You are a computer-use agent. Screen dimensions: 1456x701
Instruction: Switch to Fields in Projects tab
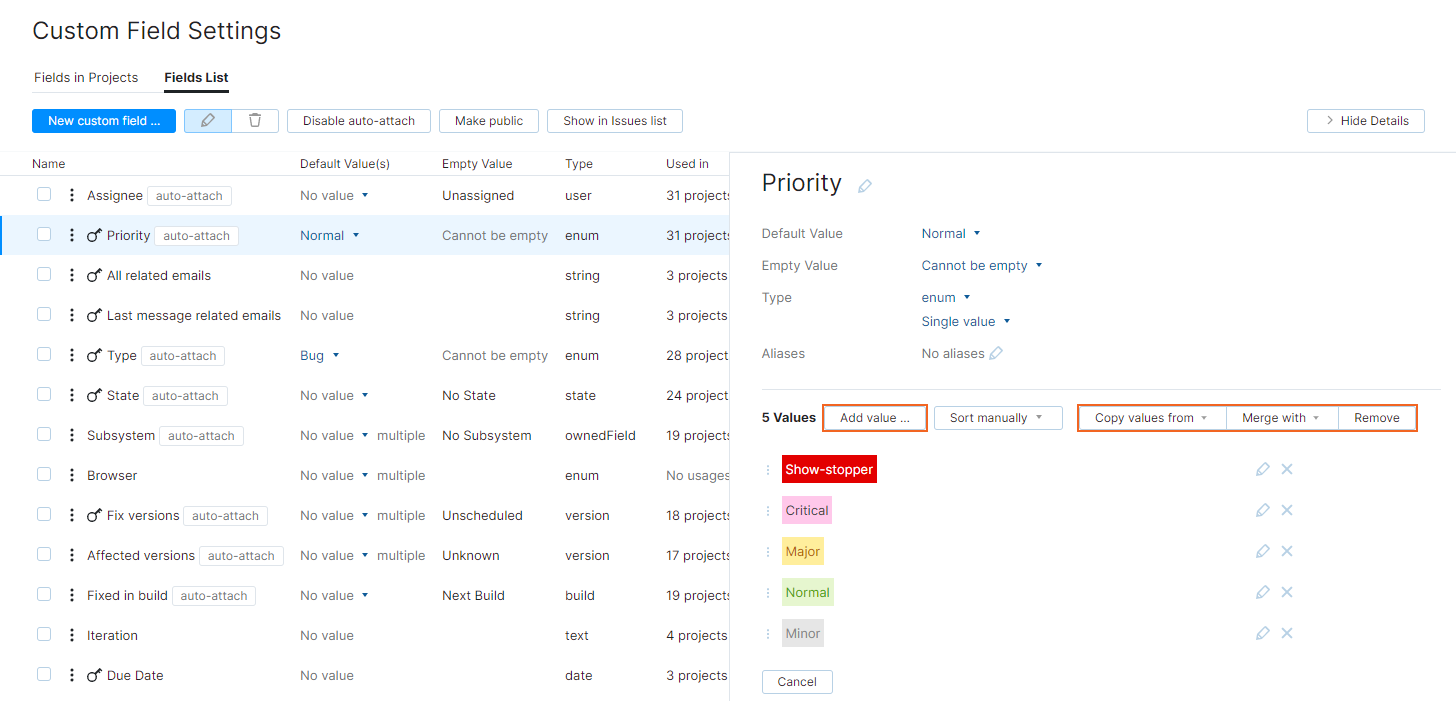pos(86,78)
